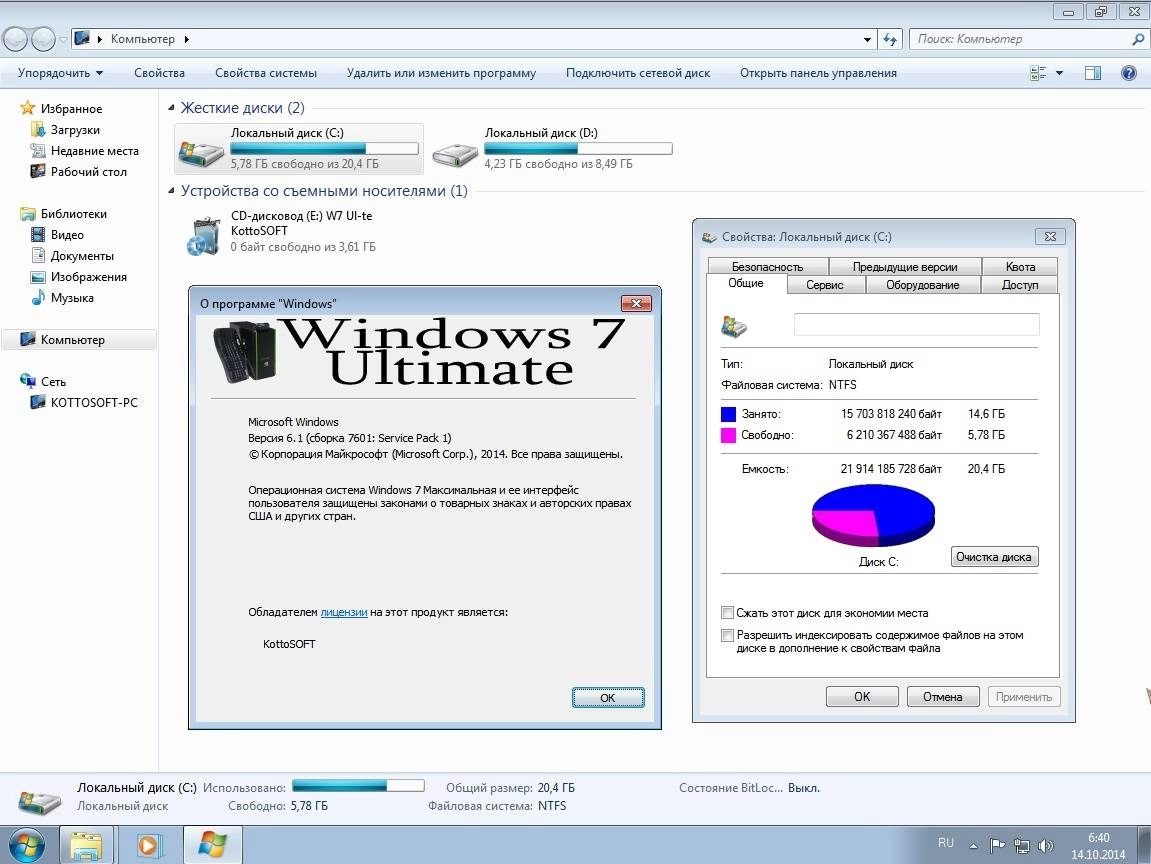Viewport: 1151px width, 864px height.
Task: Open Explorer help question mark icon
Action: (1129, 73)
